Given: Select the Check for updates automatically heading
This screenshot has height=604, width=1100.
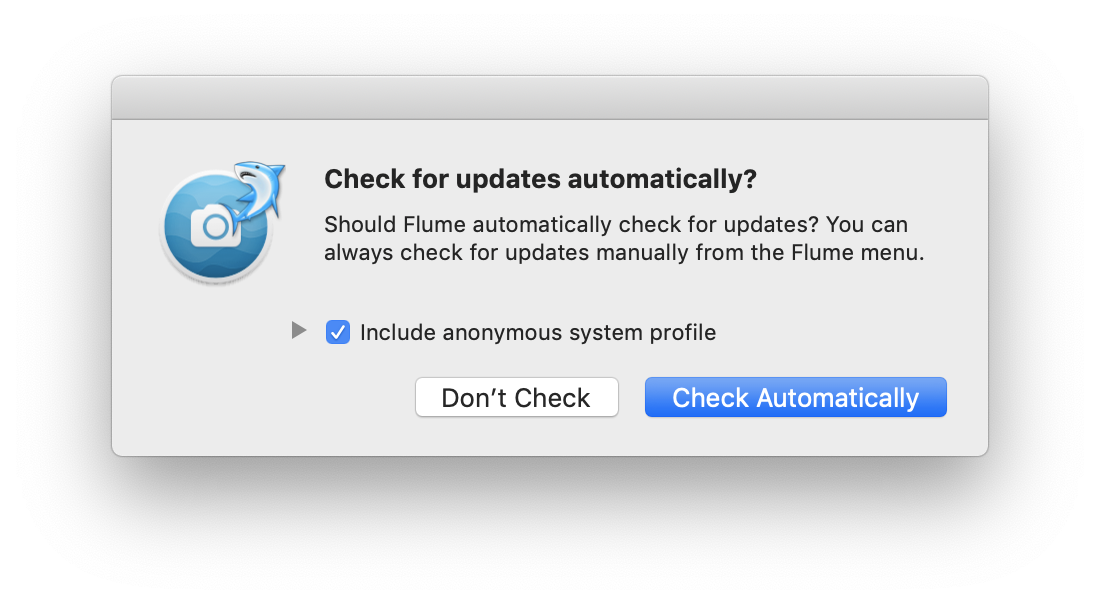Looking at the screenshot, I should (x=540, y=179).
